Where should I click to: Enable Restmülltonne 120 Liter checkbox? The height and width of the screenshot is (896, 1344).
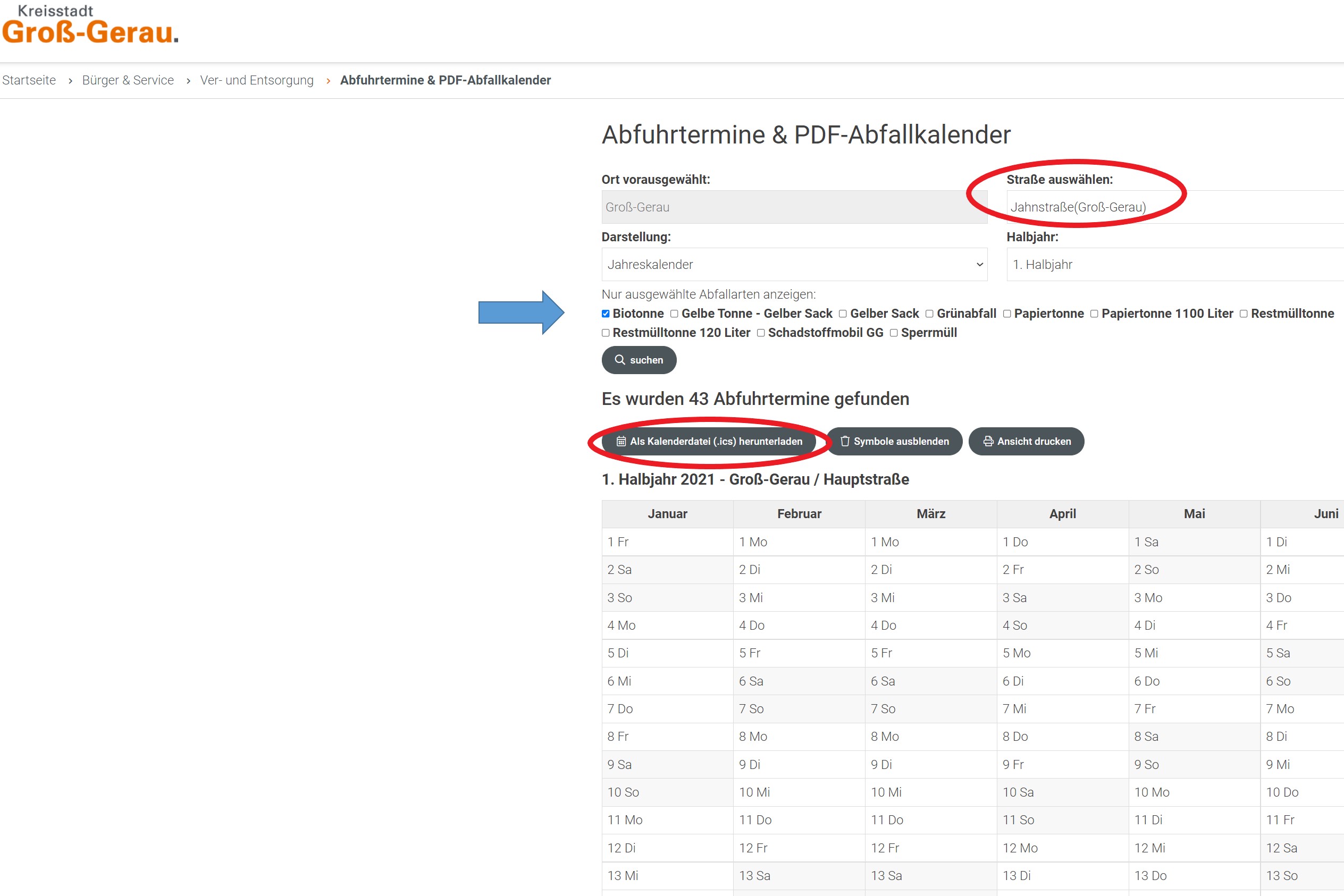coord(606,333)
